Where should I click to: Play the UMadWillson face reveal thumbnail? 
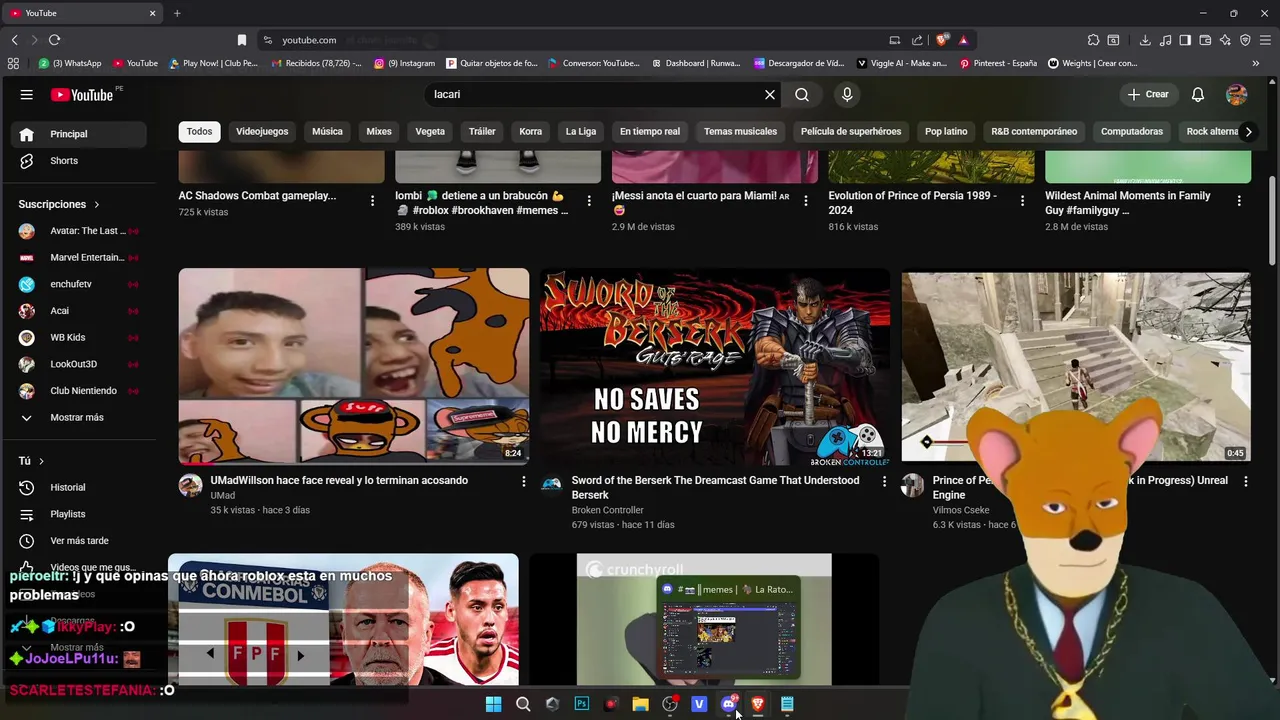pyautogui.click(x=354, y=366)
